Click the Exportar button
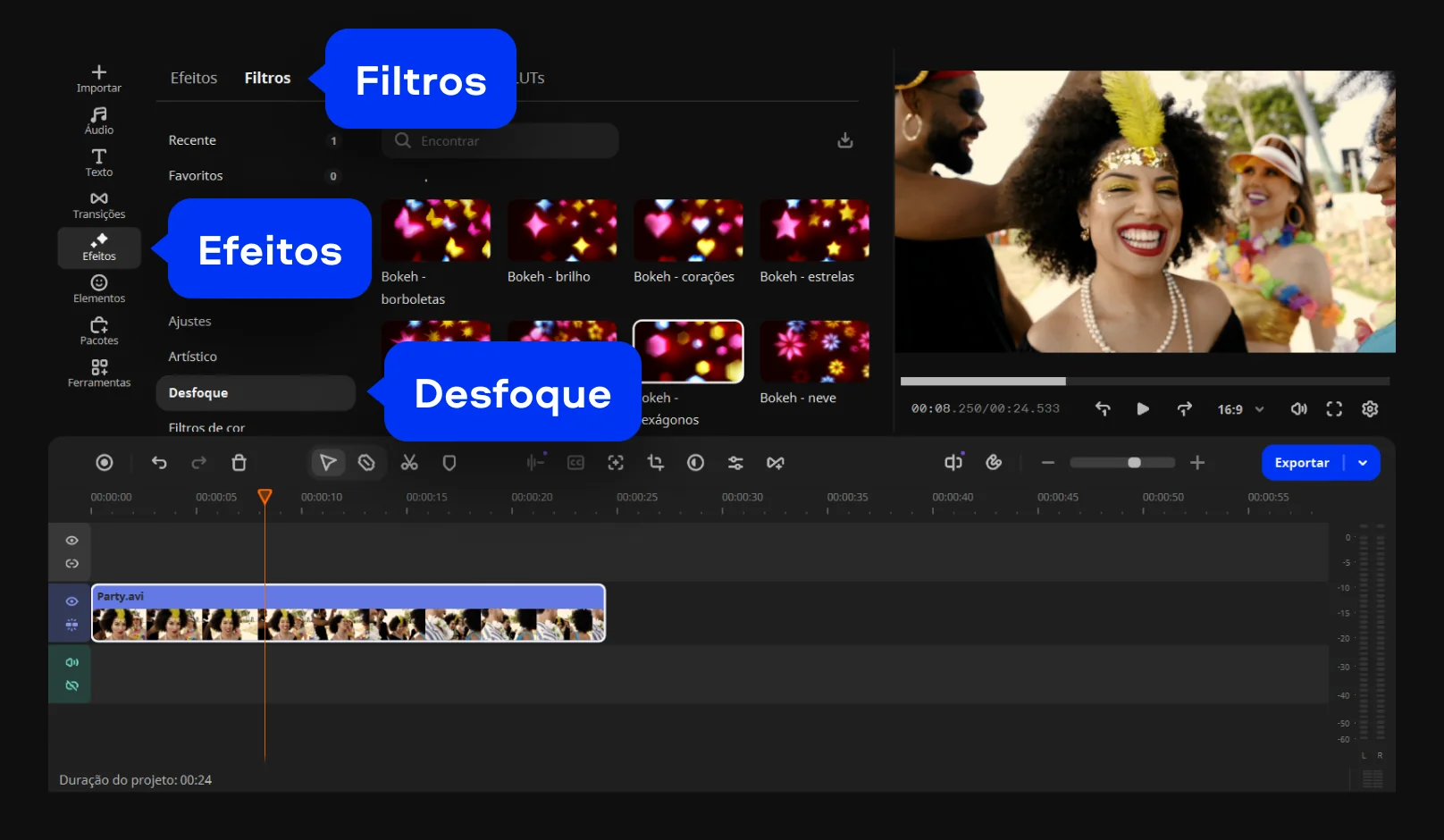The width and height of the screenshot is (1444, 840). point(1301,463)
